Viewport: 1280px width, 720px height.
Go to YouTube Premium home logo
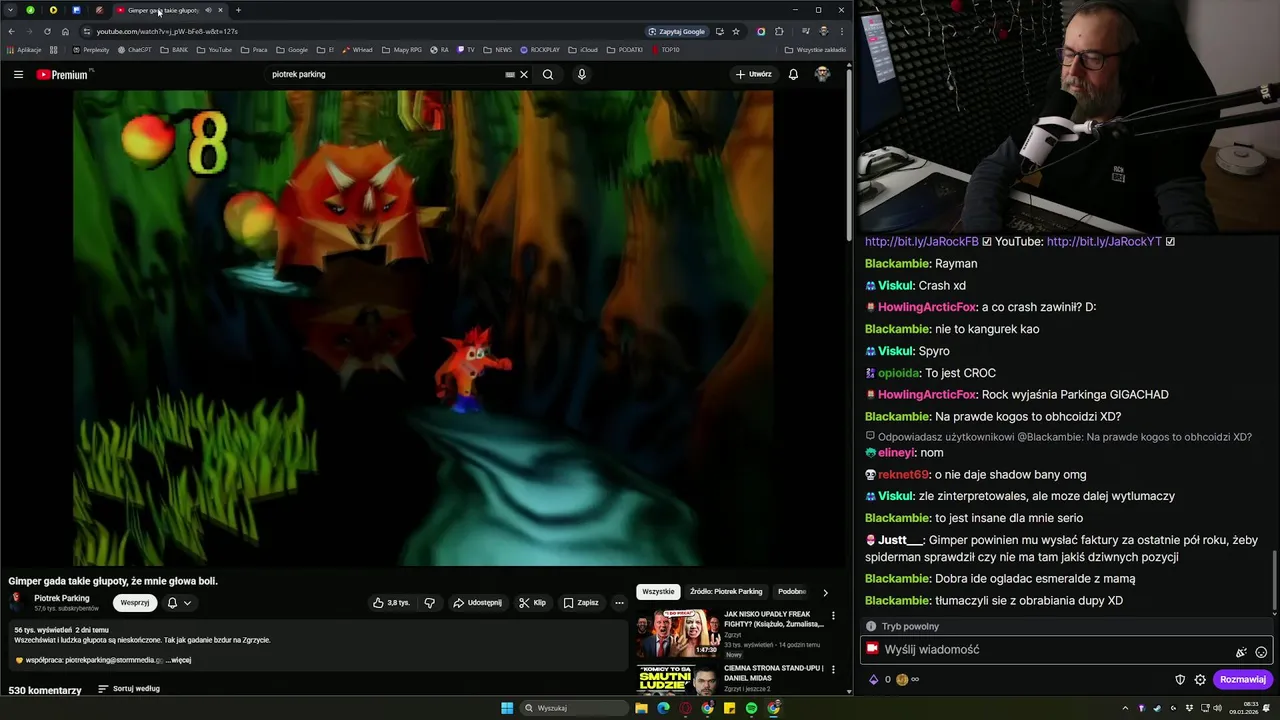coord(64,74)
